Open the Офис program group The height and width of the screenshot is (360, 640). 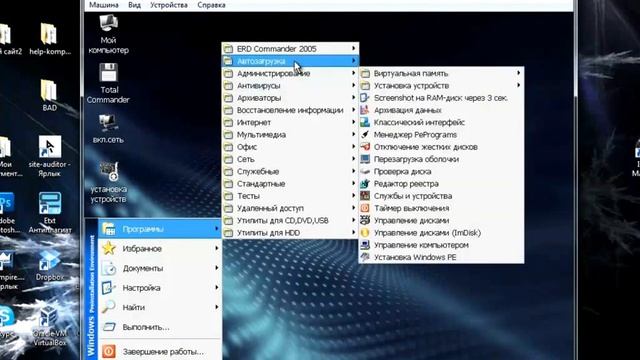[290, 147]
